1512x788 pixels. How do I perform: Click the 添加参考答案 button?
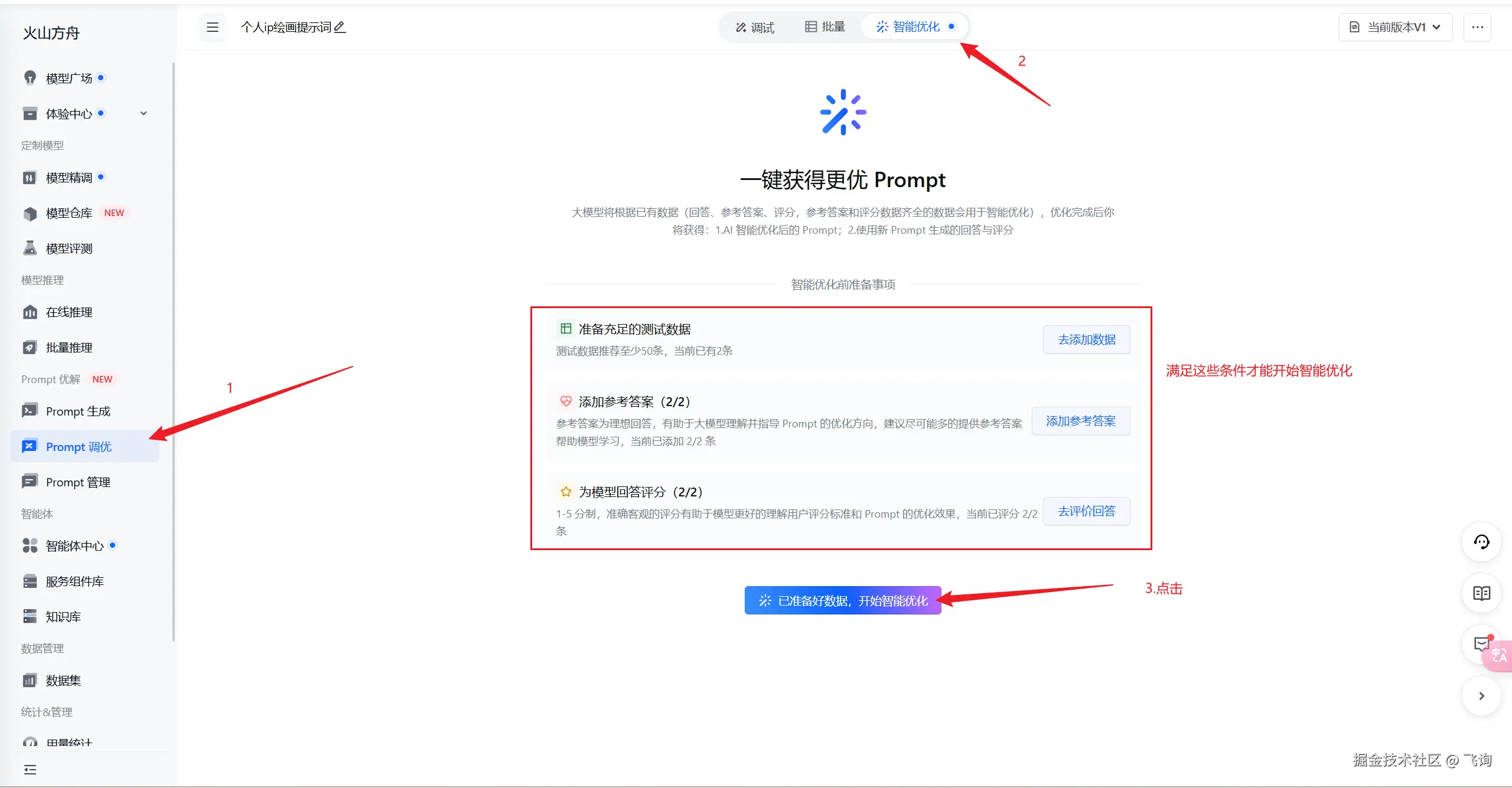tap(1080, 421)
